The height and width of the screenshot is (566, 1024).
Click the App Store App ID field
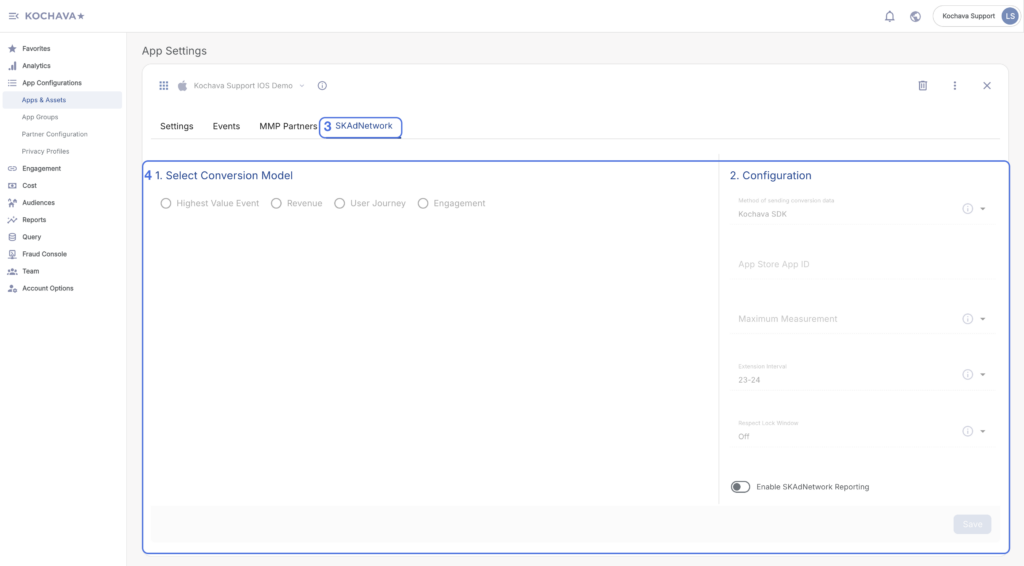(x=860, y=265)
